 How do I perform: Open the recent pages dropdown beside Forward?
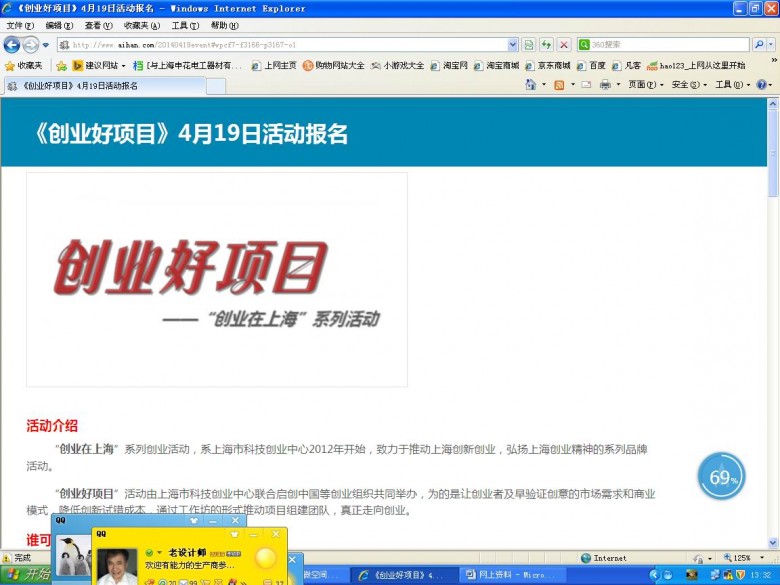[x=46, y=45]
